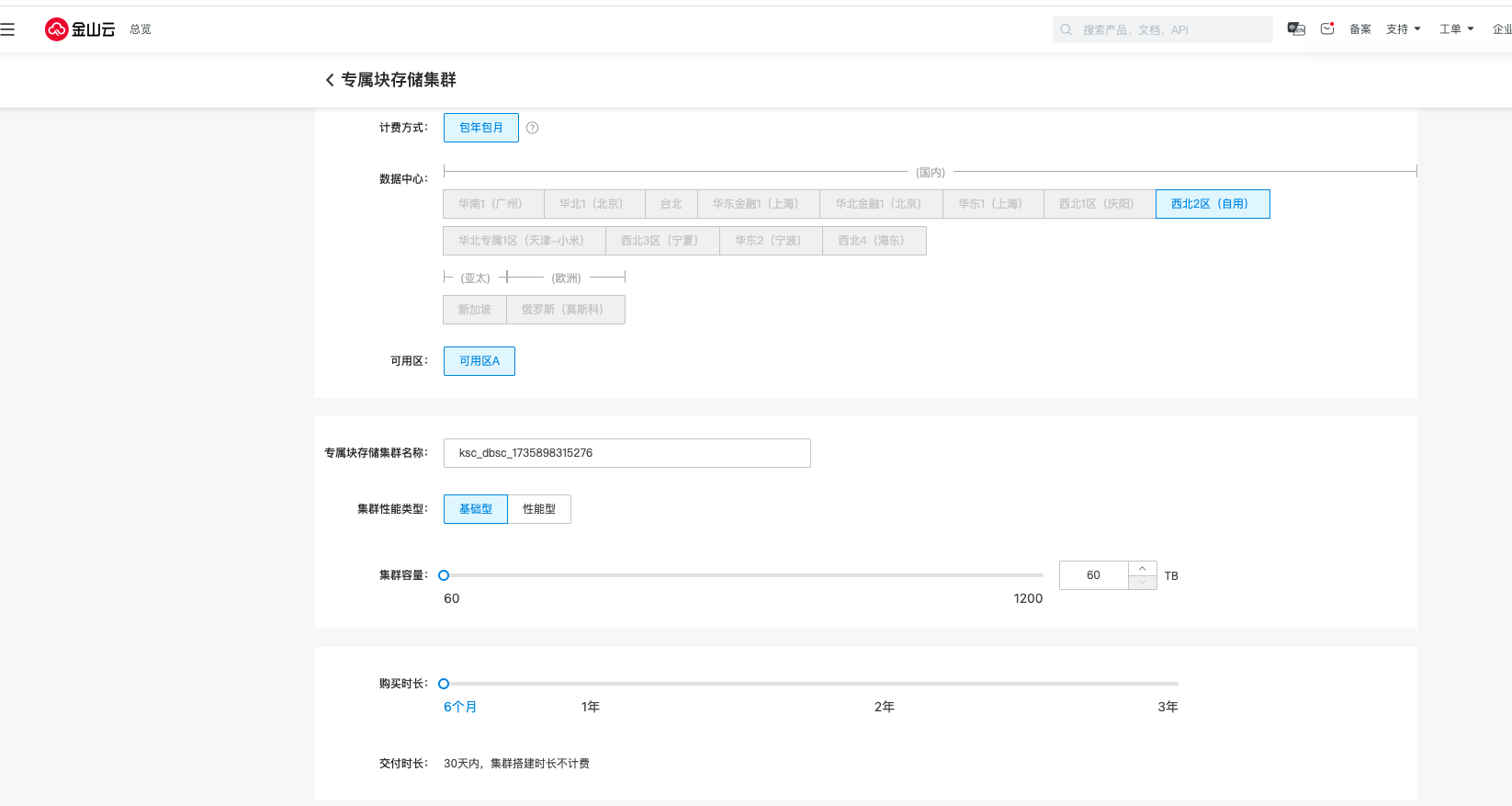Click the help icon next to 包年包月
Screen dimensions: 1512x806
532,128
